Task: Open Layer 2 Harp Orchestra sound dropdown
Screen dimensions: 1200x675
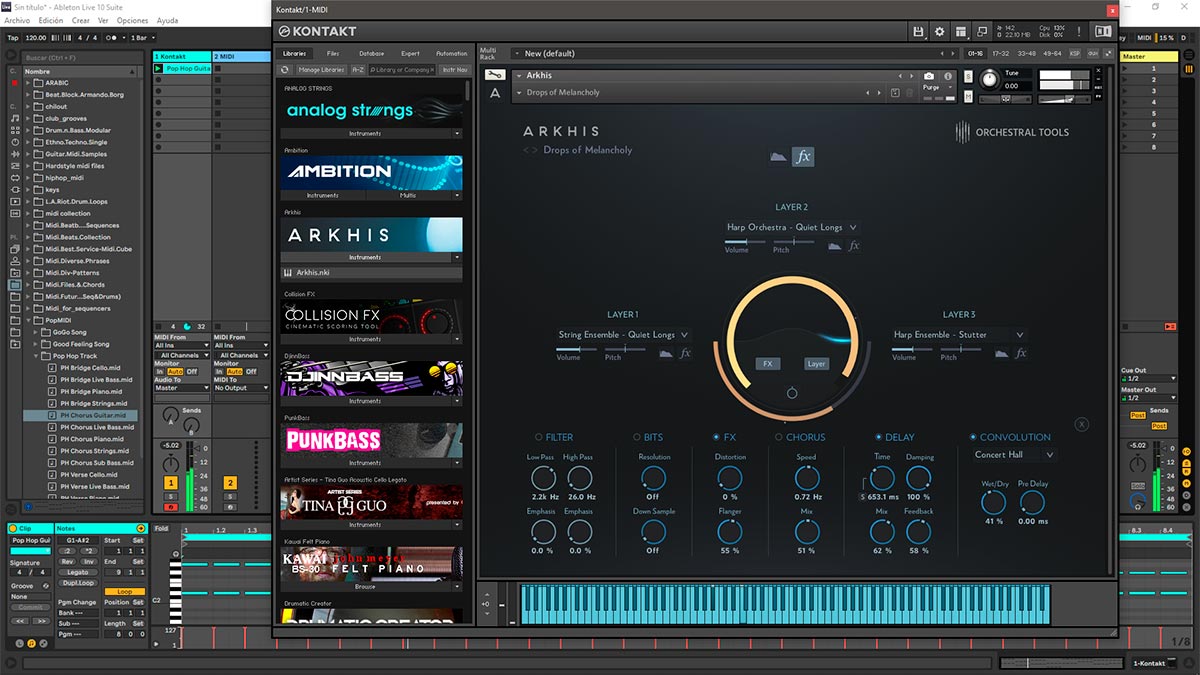Action: pos(791,227)
